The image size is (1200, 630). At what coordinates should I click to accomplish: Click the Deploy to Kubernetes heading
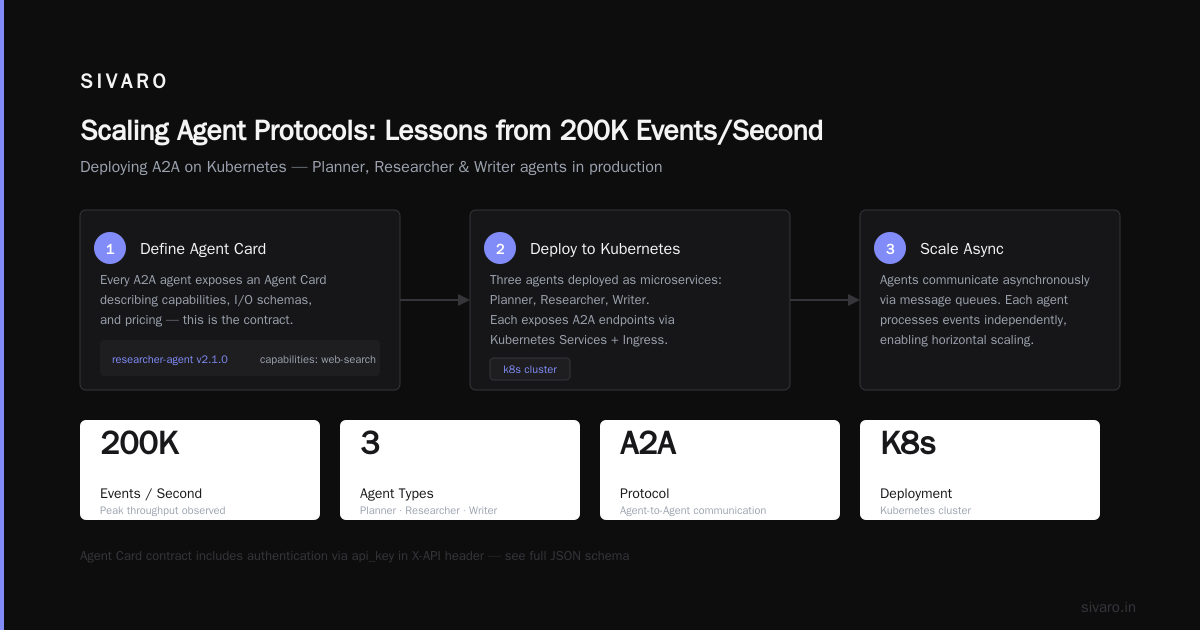pos(605,249)
